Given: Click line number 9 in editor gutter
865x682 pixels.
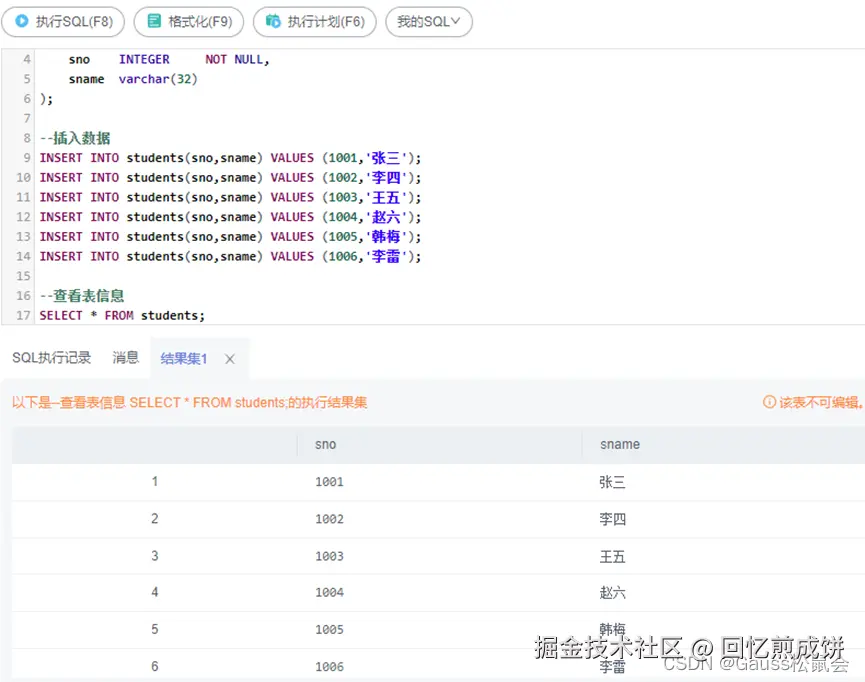Looking at the screenshot, I should 27,158.
